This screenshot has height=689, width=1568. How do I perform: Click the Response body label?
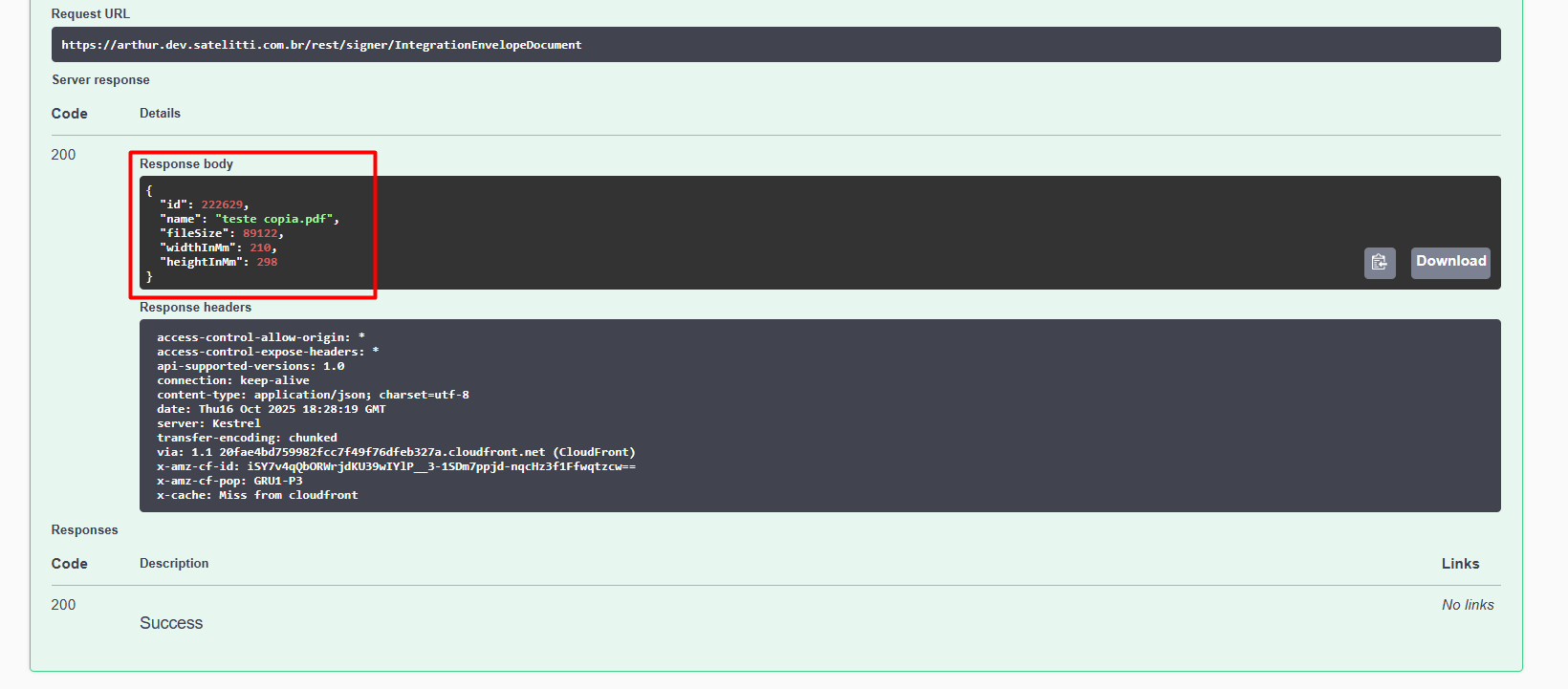[x=186, y=164]
